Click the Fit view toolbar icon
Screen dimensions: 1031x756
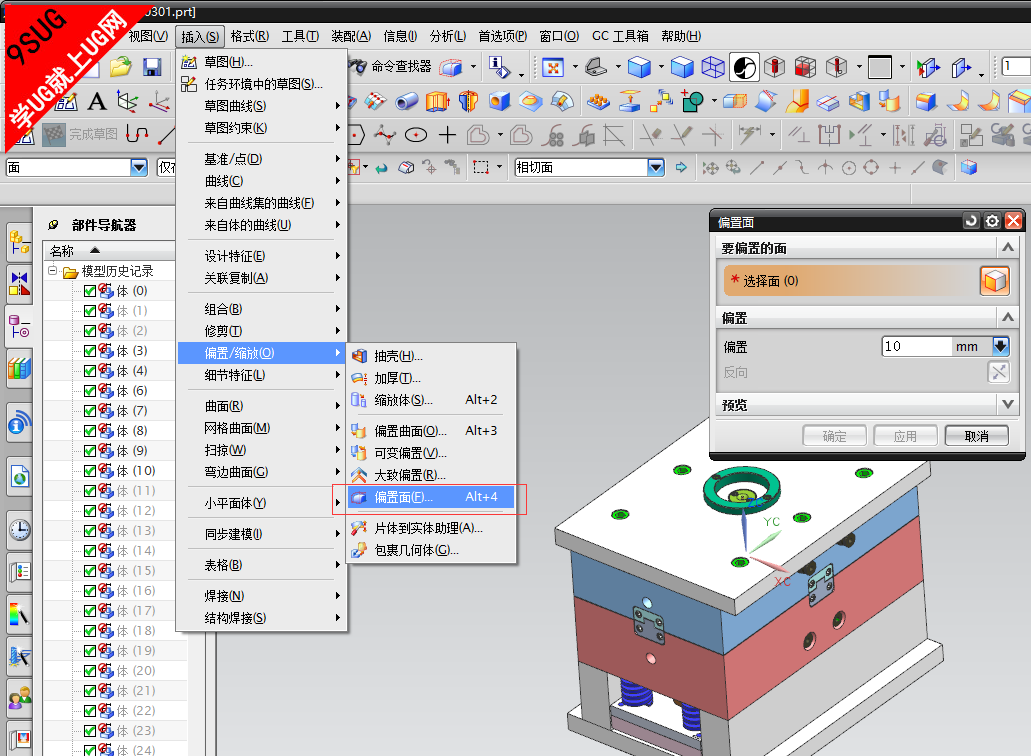pyautogui.click(x=553, y=67)
